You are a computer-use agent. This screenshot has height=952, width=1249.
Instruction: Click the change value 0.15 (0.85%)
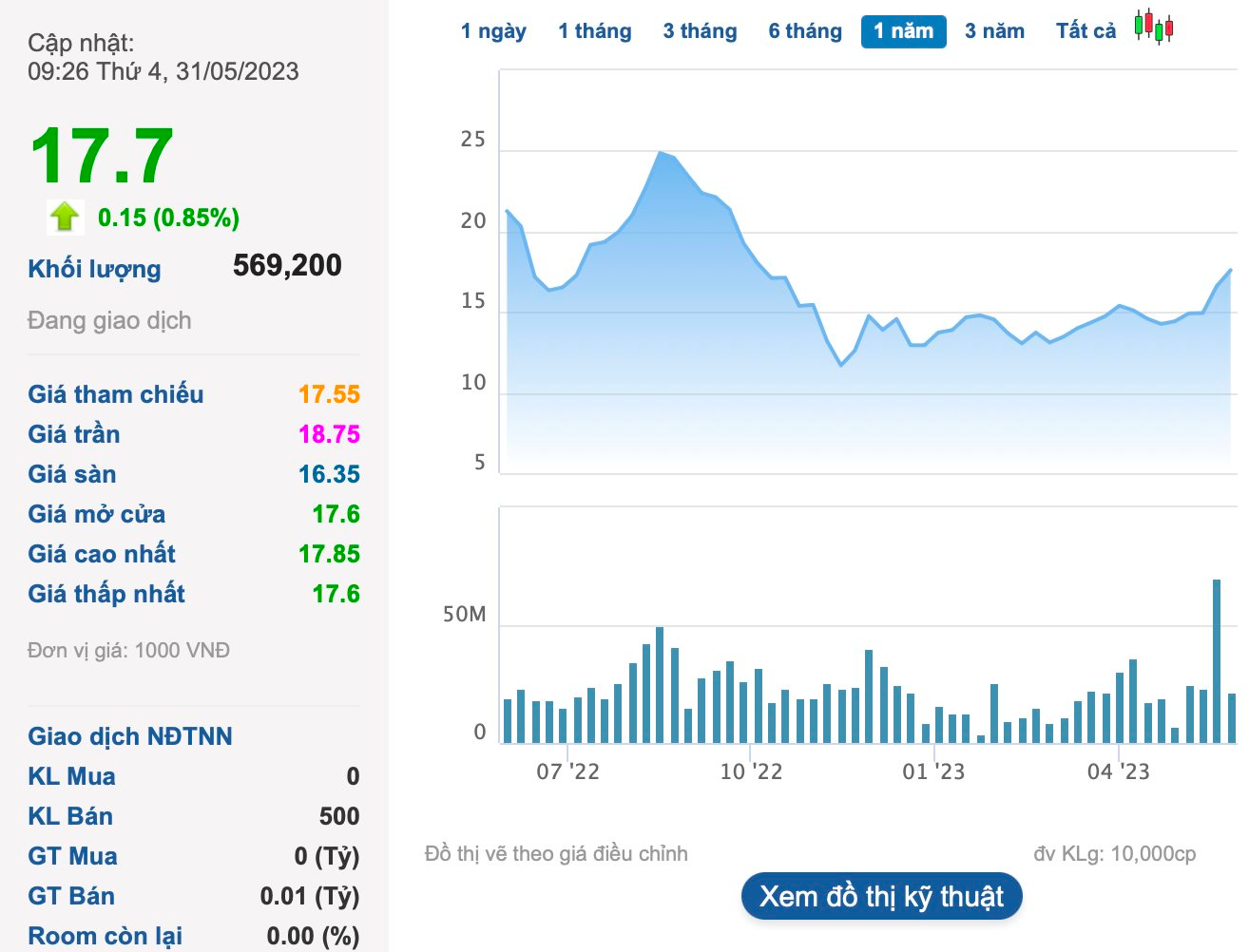click(169, 218)
